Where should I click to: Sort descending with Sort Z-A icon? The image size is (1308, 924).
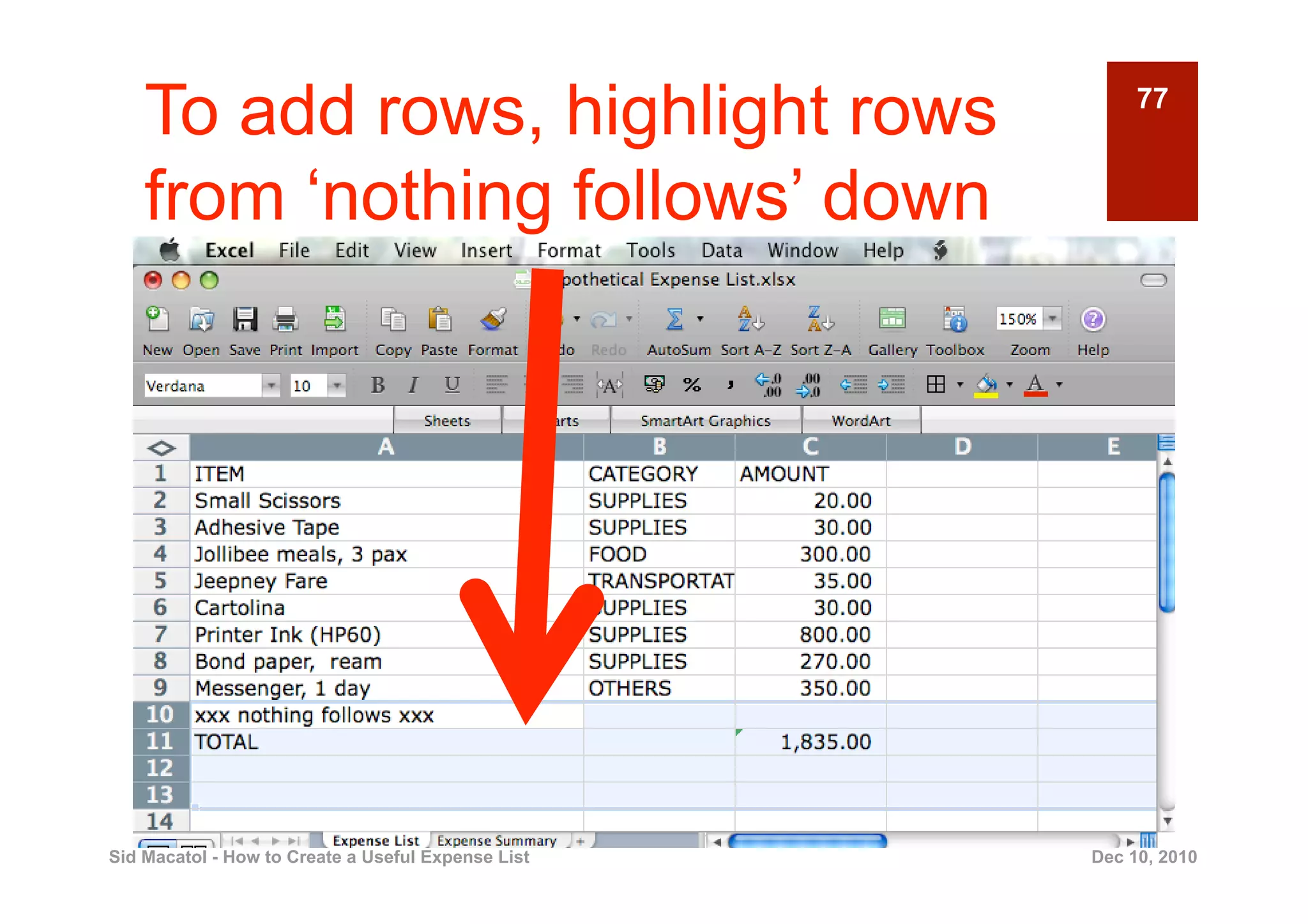(x=821, y=319)
